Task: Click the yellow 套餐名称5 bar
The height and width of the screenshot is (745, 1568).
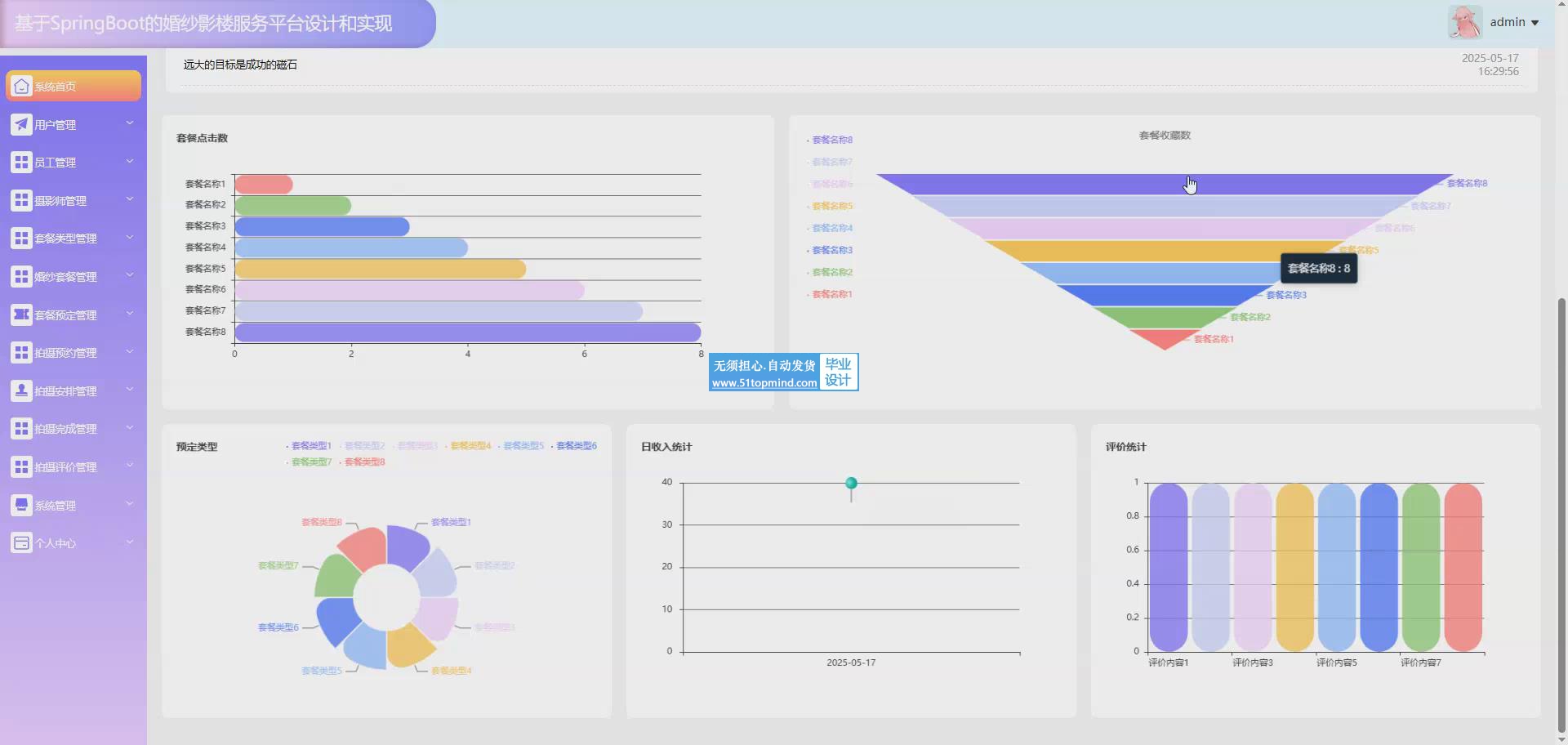Action: coord(380,269)
